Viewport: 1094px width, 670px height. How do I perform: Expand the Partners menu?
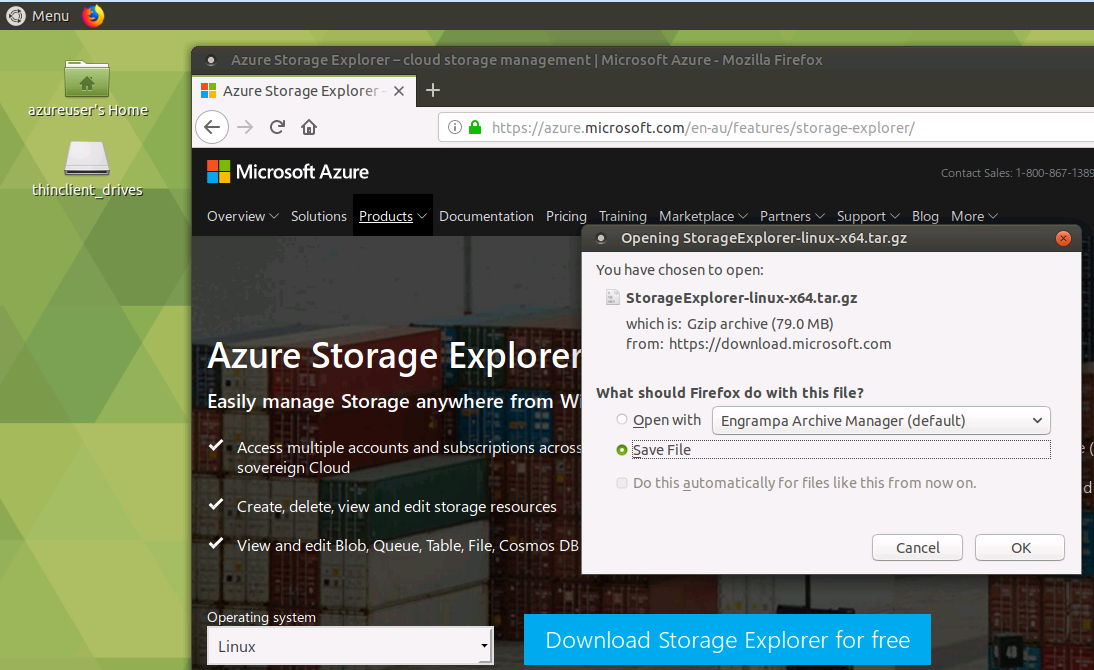(x=792, y=216)
